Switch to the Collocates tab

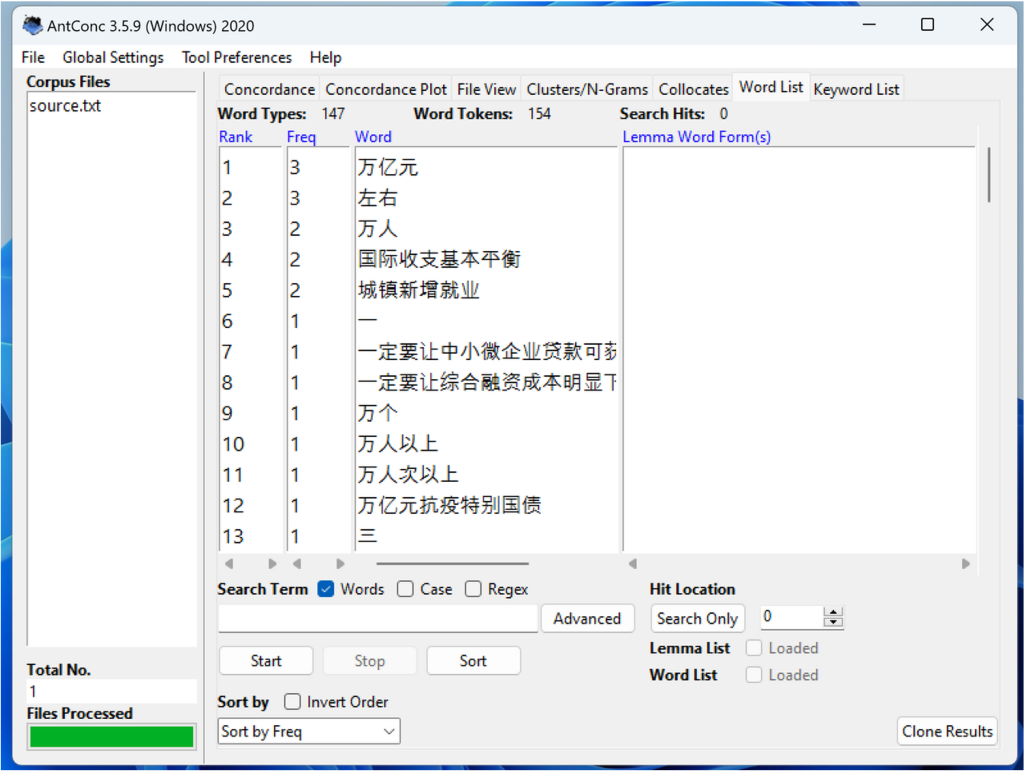click(693, 89)
